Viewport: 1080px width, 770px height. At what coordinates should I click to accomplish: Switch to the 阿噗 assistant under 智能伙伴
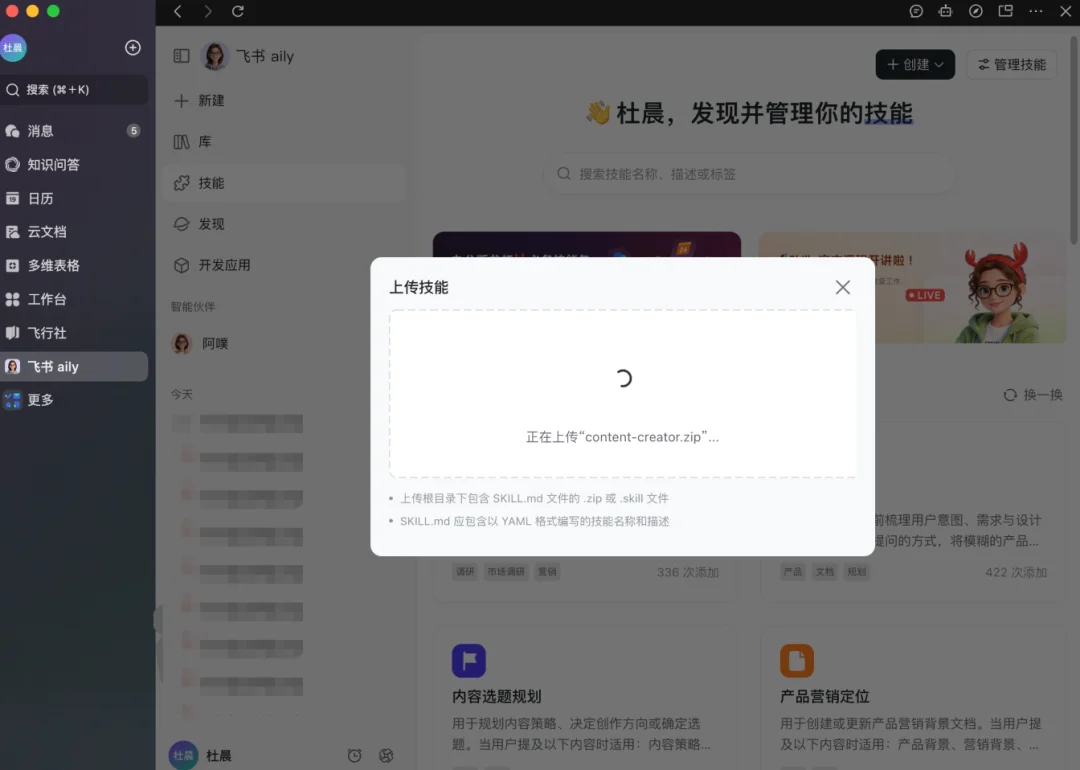point(200,343)
